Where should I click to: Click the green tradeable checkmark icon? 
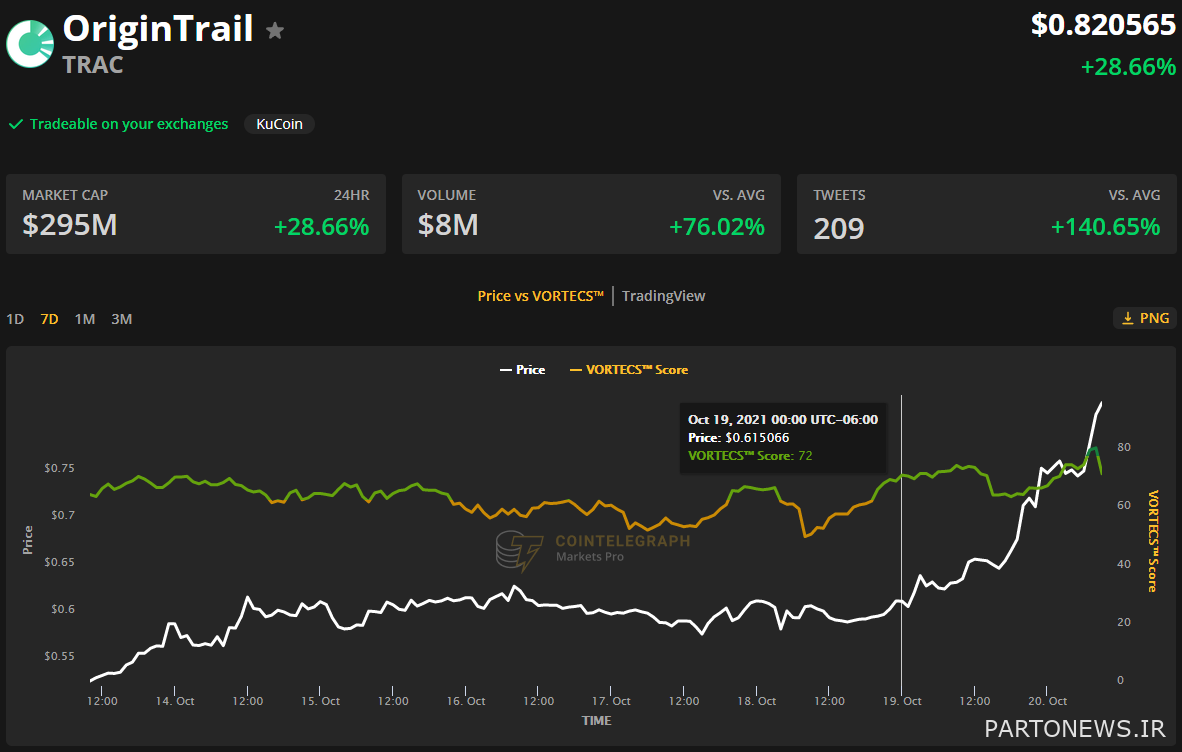[16, 124]
